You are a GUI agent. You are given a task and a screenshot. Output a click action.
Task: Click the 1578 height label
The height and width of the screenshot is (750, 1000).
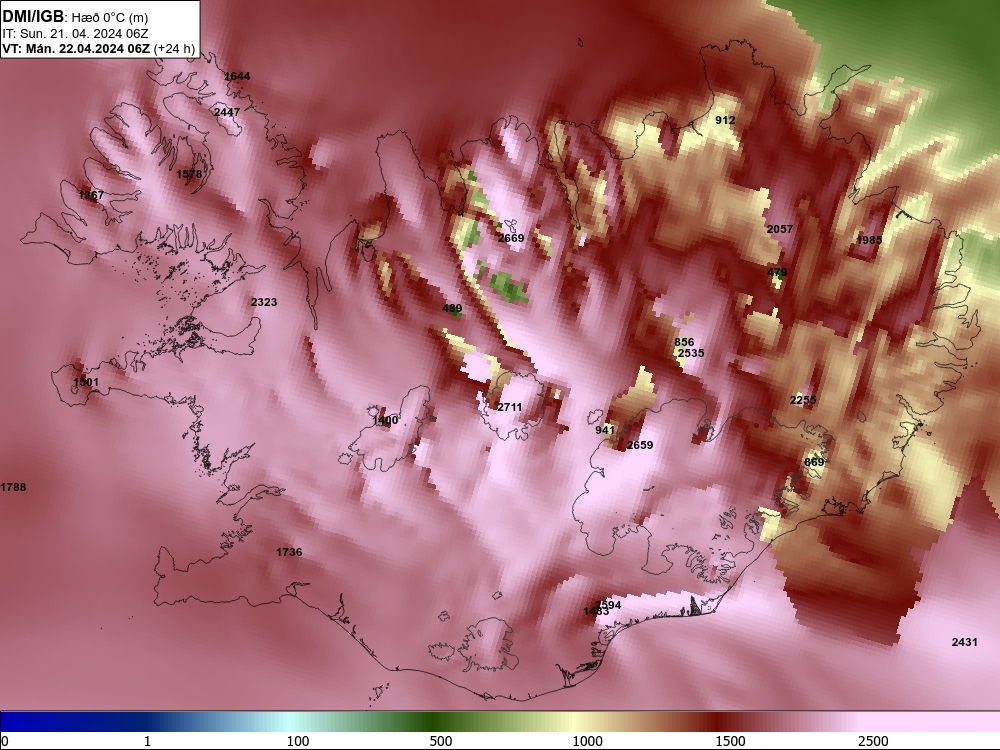click(189, 174)
